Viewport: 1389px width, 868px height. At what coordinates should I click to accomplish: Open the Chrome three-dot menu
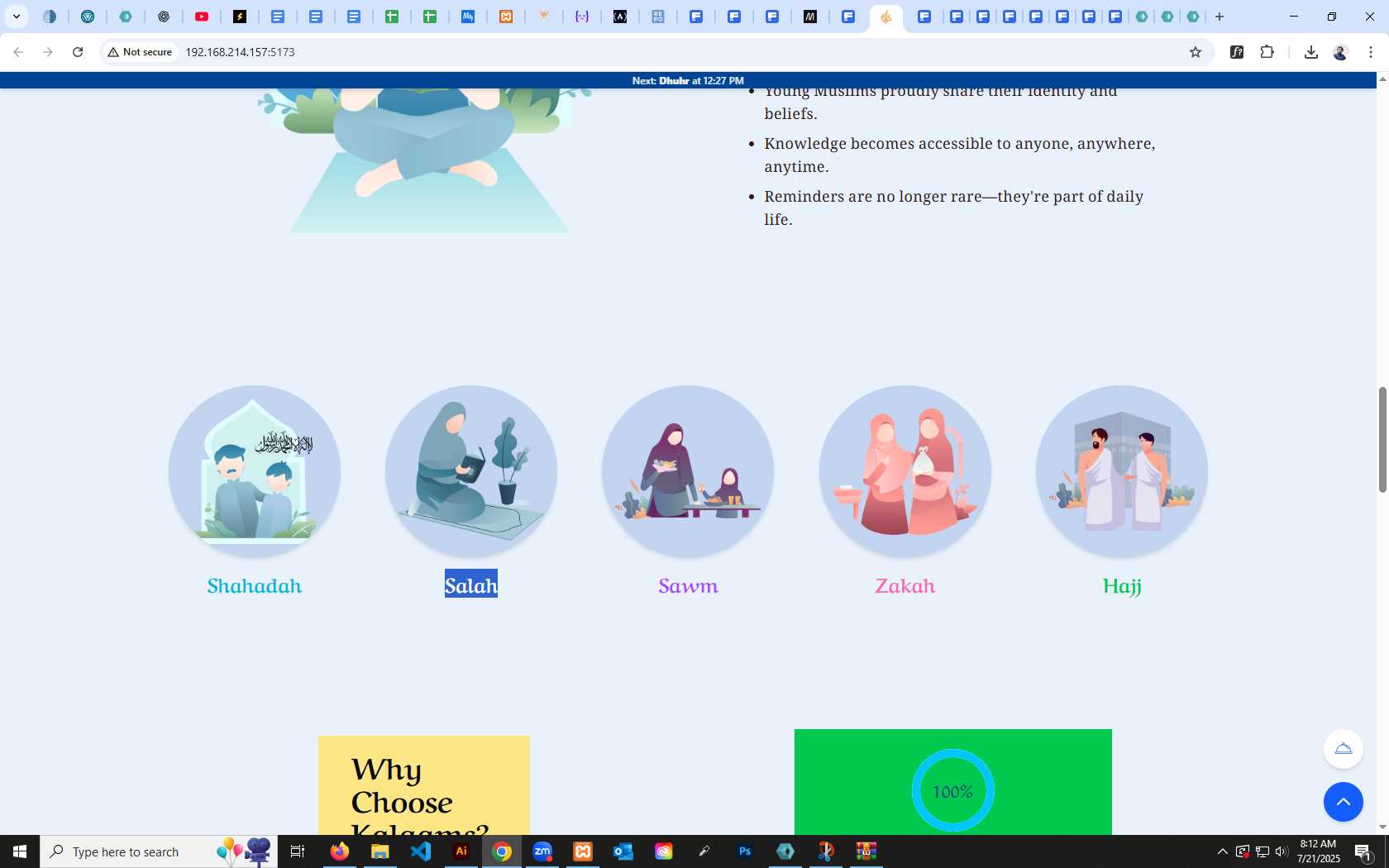pyautogui.click(x=1370, y=52)
